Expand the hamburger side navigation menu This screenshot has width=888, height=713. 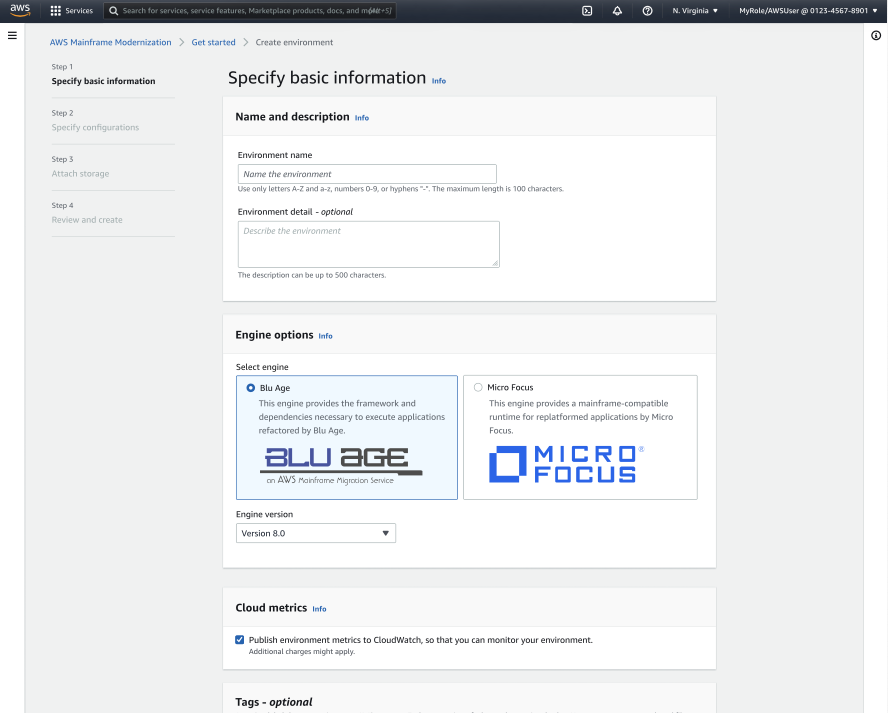[12, 35]
